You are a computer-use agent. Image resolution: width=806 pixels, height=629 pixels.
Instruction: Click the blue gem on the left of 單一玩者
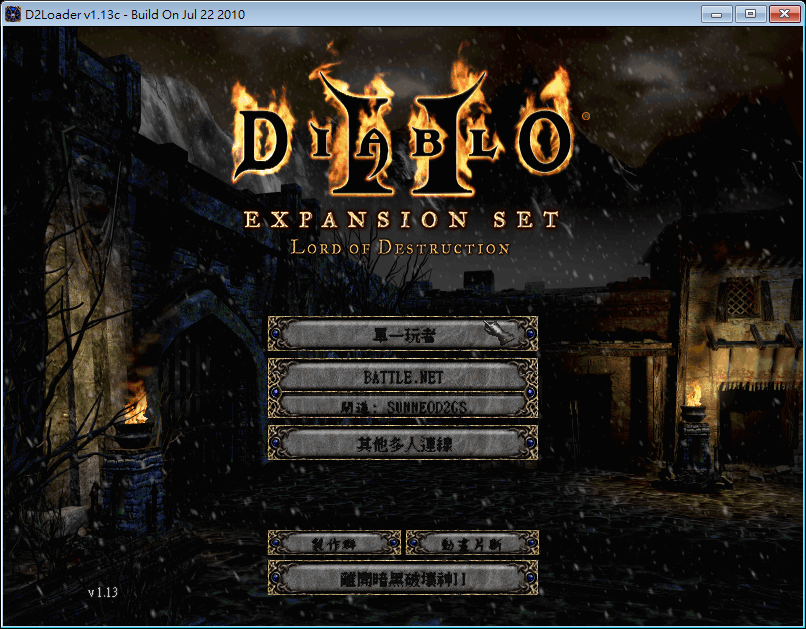tap(273, 334)
